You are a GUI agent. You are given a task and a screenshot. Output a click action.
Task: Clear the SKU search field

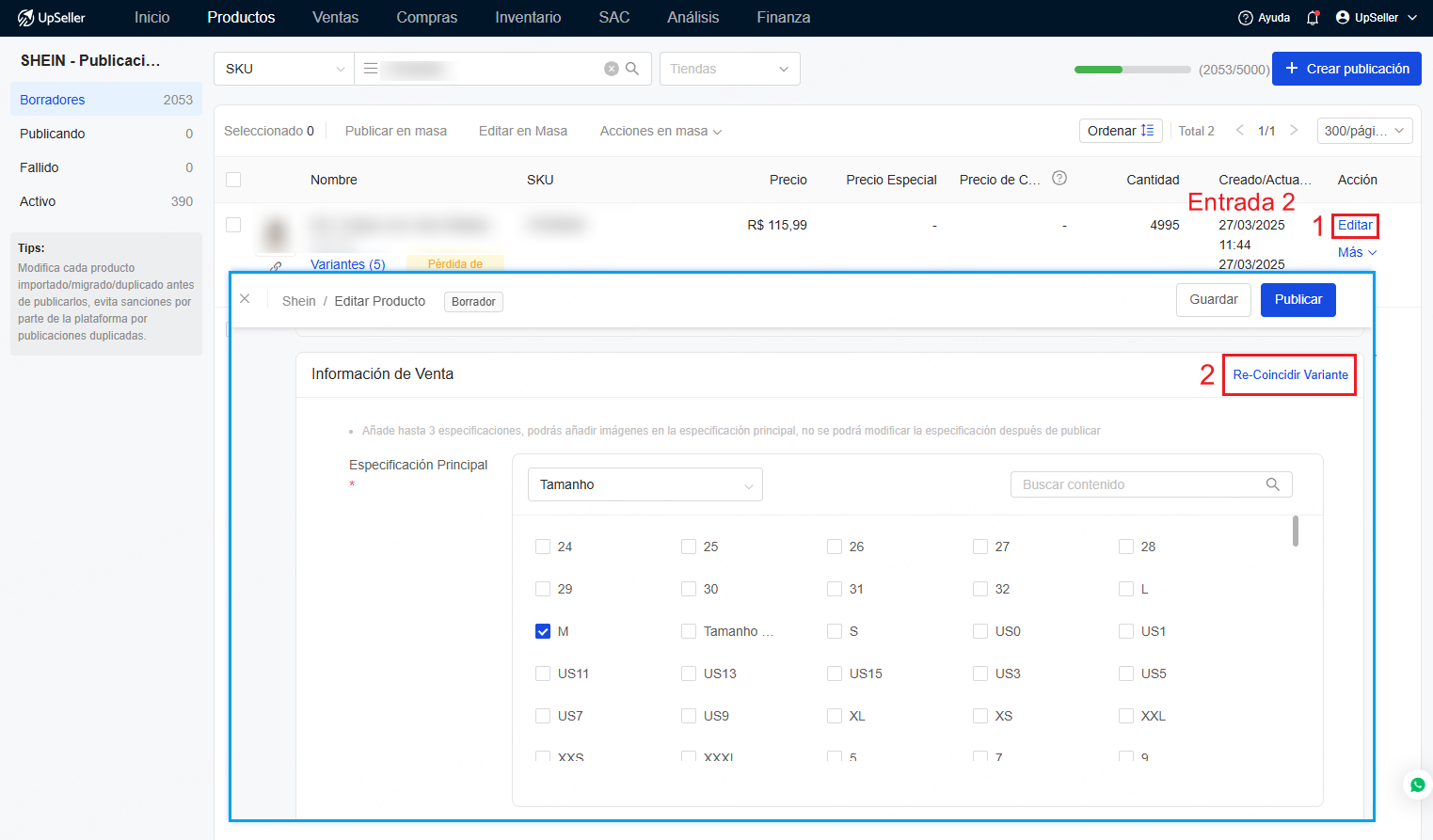612,69
